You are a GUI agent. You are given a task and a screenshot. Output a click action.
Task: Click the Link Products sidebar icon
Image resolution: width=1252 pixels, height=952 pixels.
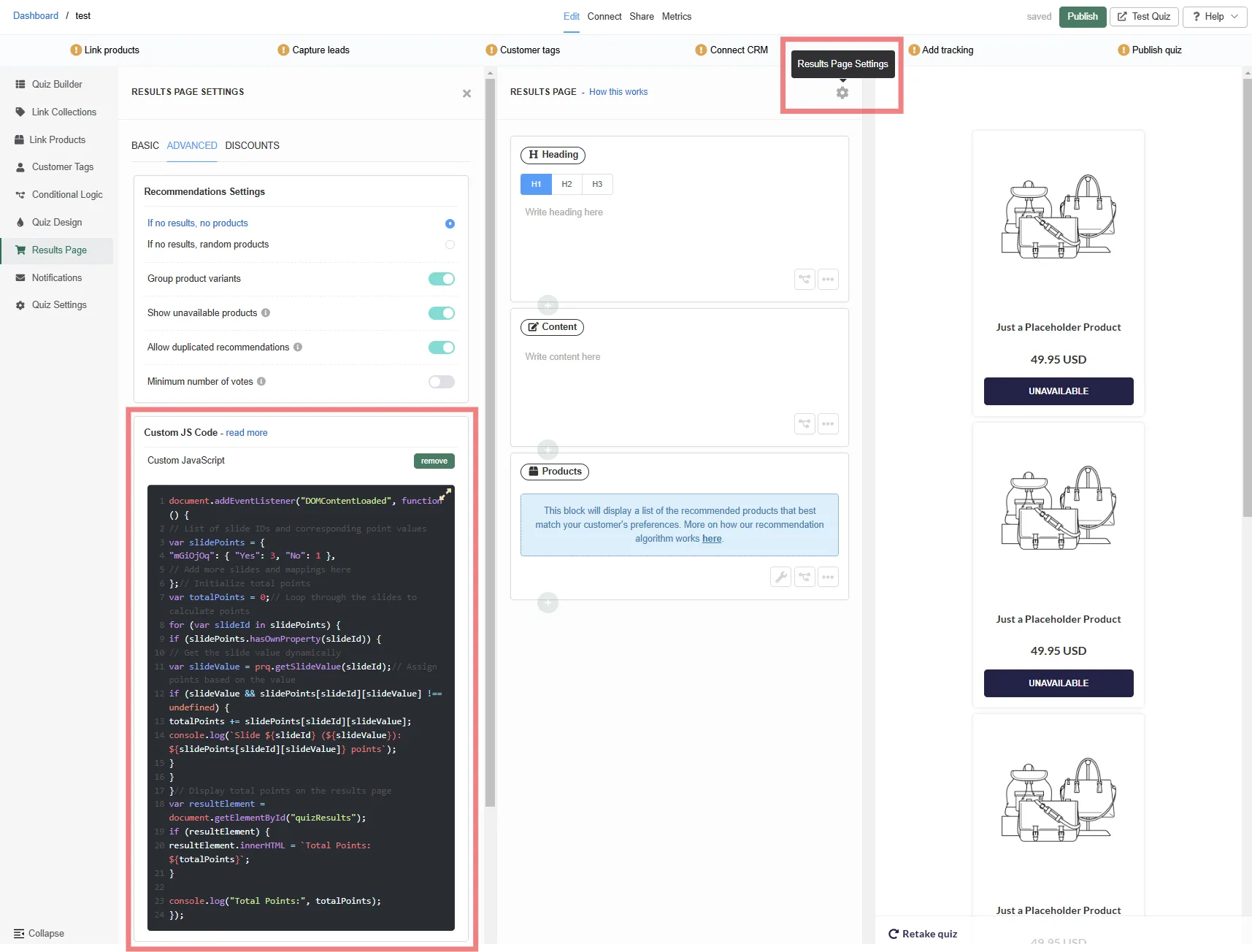pos(20,139)
